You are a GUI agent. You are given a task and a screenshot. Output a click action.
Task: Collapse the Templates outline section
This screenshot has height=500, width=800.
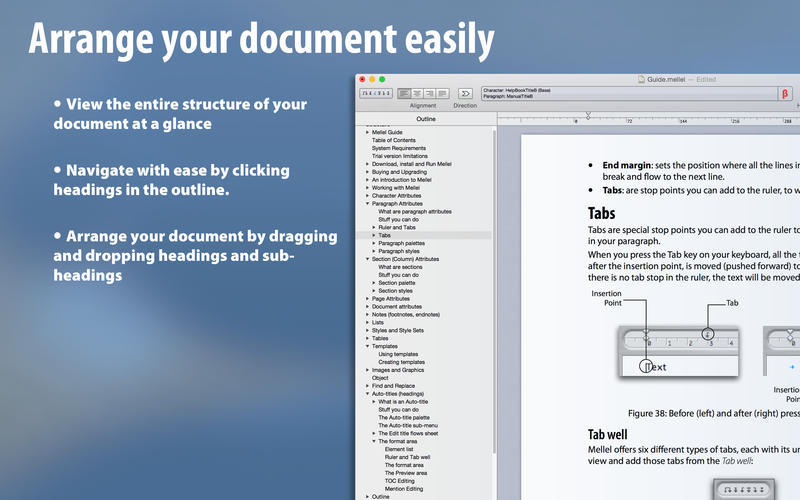(367, 346)
